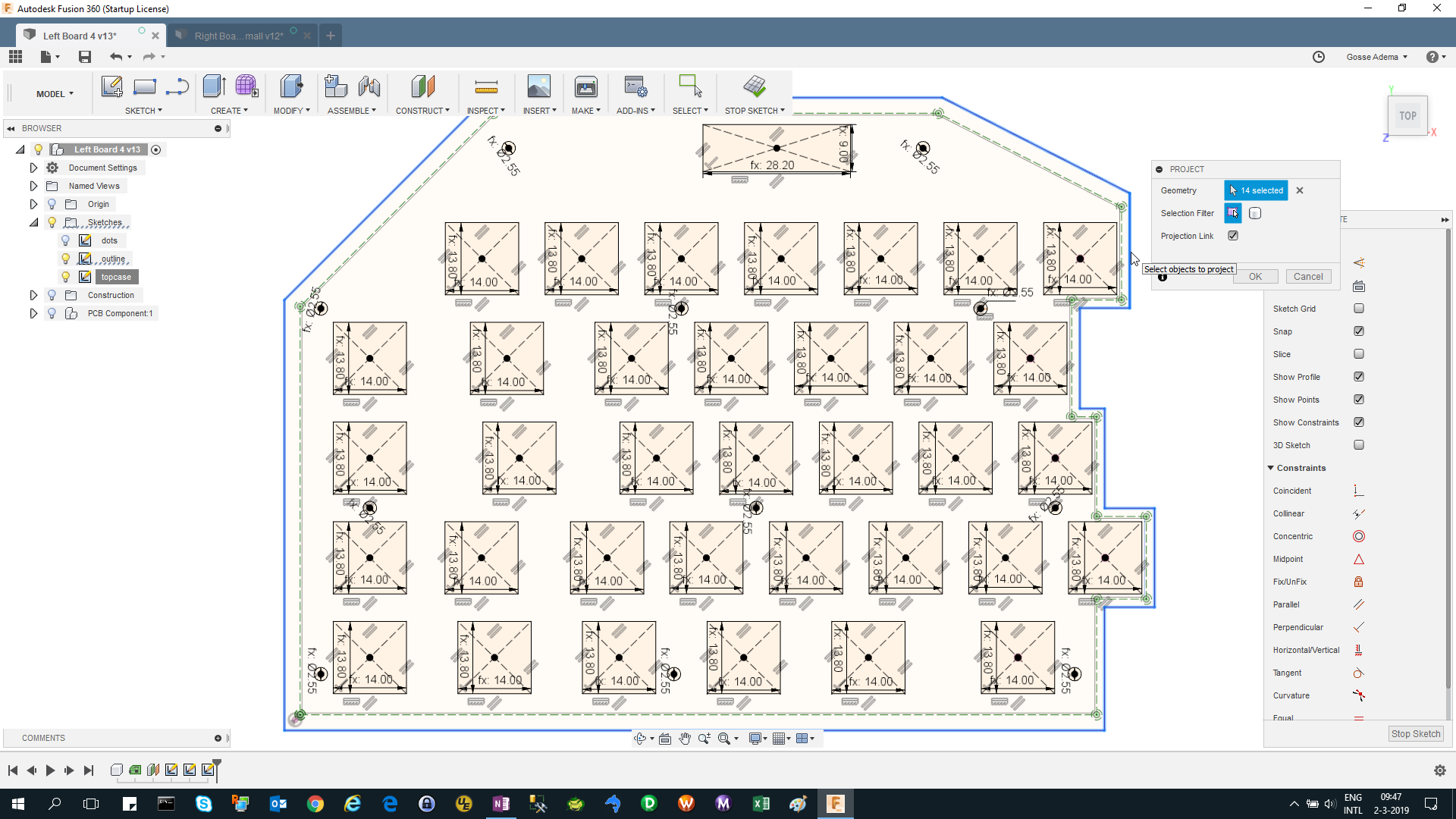Open the Insert image icon

point(538,86)
